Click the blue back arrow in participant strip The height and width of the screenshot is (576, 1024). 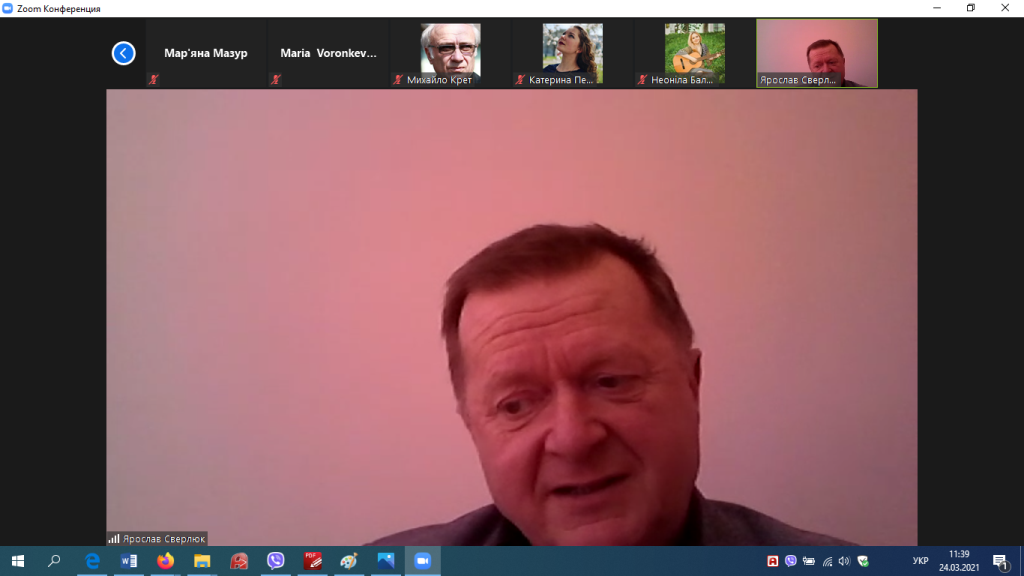point(123,53)
